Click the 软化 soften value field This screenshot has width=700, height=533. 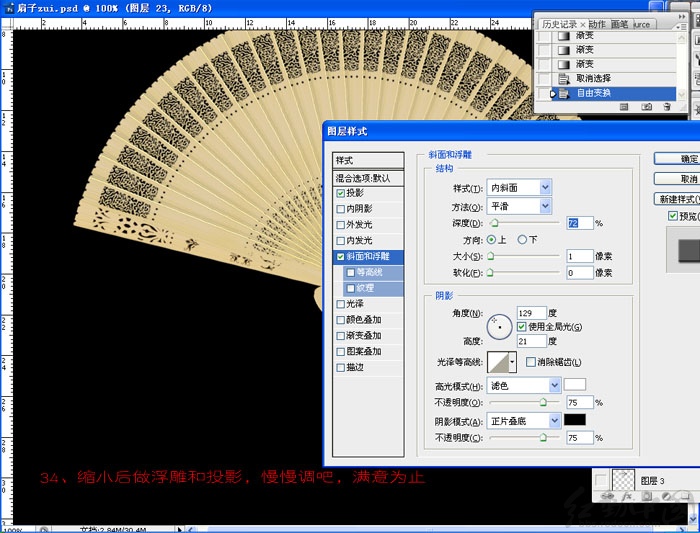[x=579, y=273]
